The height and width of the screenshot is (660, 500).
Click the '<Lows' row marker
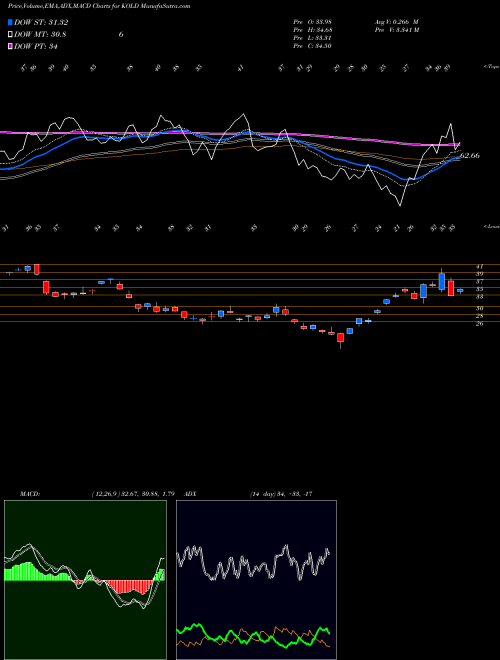tap(491, 226)
